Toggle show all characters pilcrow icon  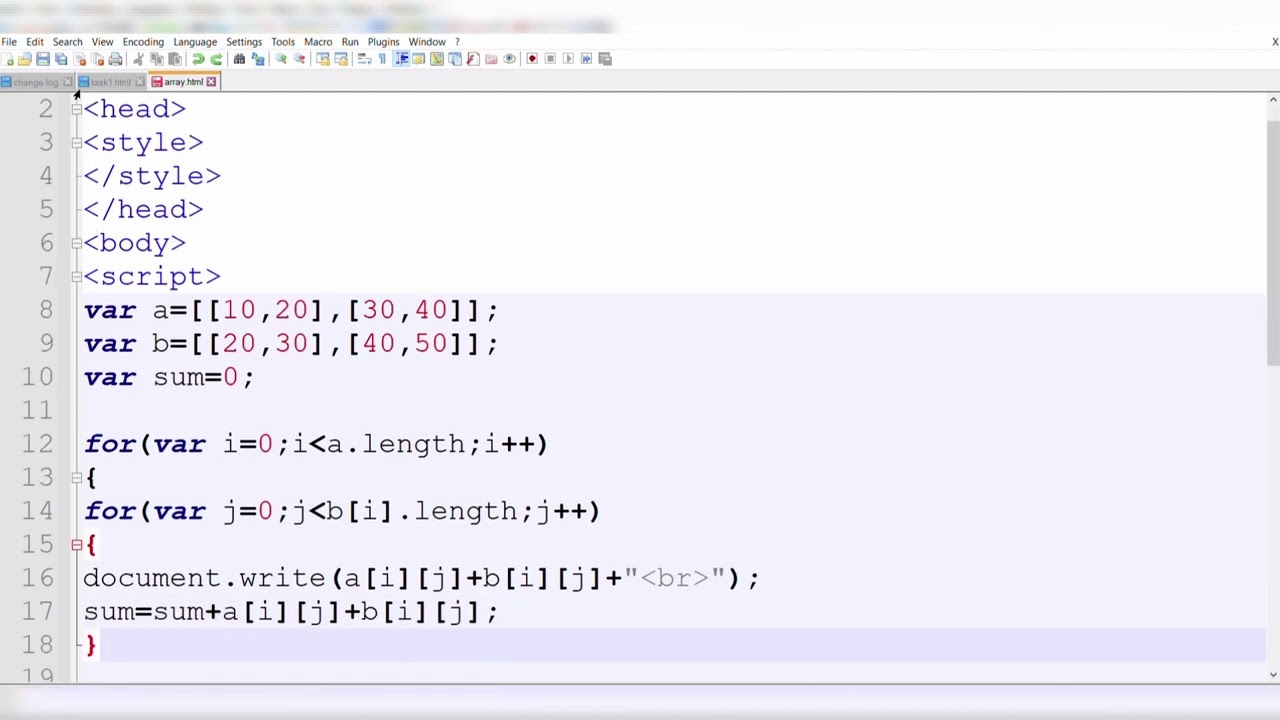click(x=382, y=59)
